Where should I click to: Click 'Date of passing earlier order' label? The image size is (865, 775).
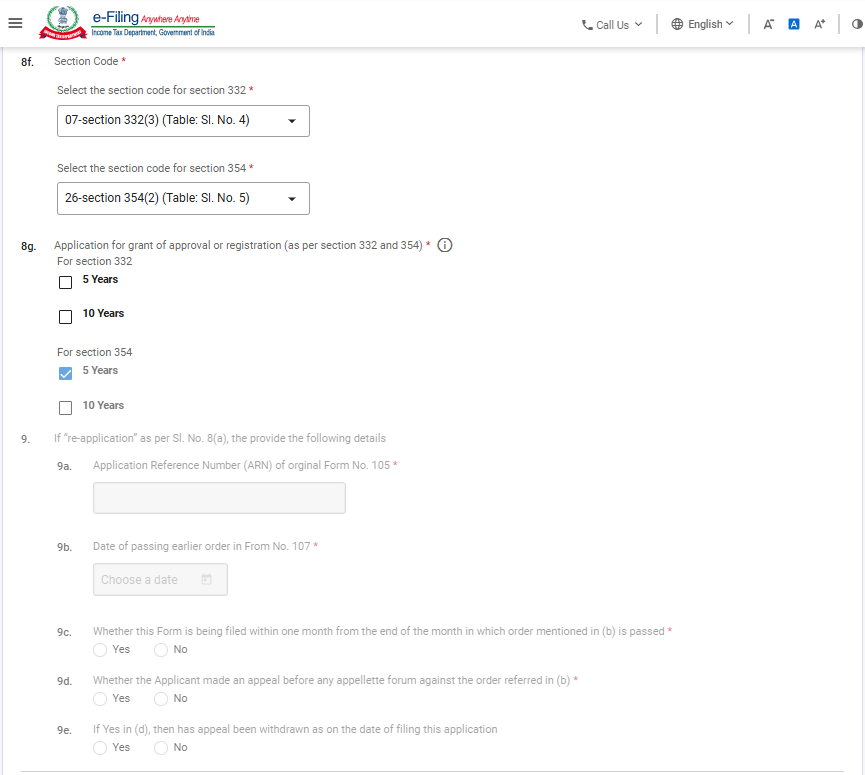click(201, 546)
